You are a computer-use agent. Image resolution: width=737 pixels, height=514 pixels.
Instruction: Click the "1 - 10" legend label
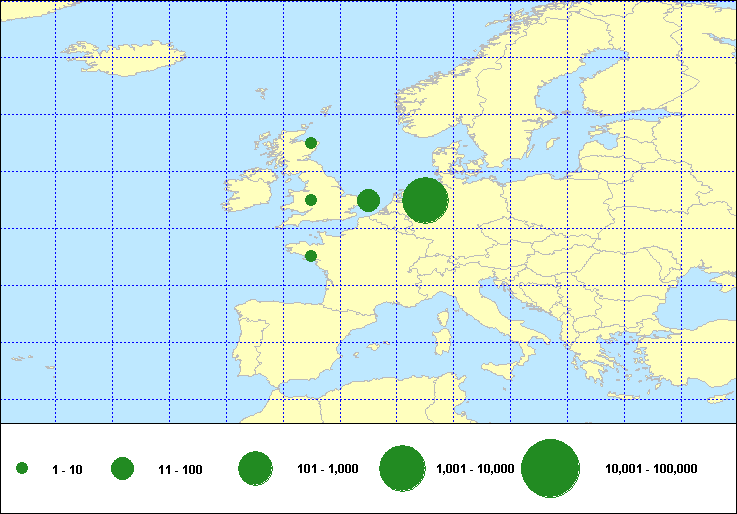pyautogui.click(x=68, y=469)
